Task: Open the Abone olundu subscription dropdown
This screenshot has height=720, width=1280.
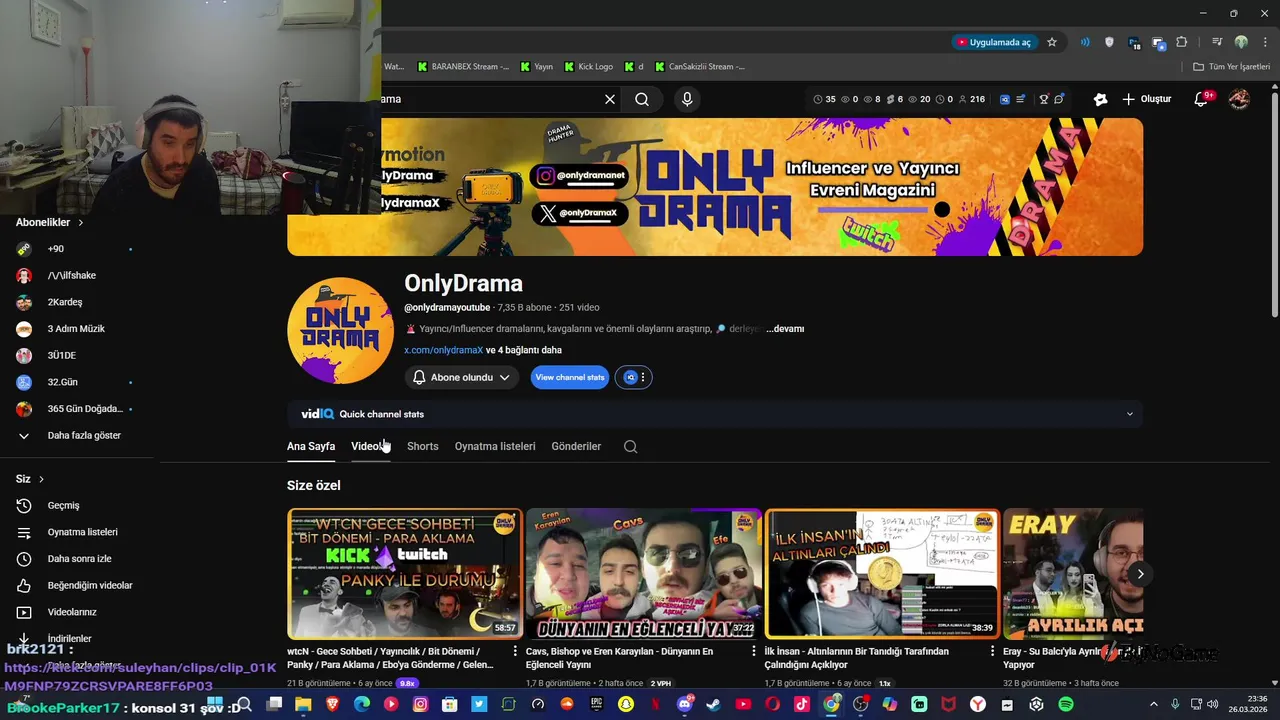Action: point(462,377)
